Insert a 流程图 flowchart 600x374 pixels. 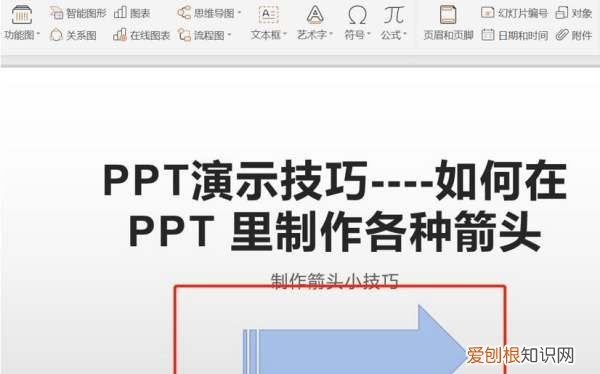tap(201, 35)
